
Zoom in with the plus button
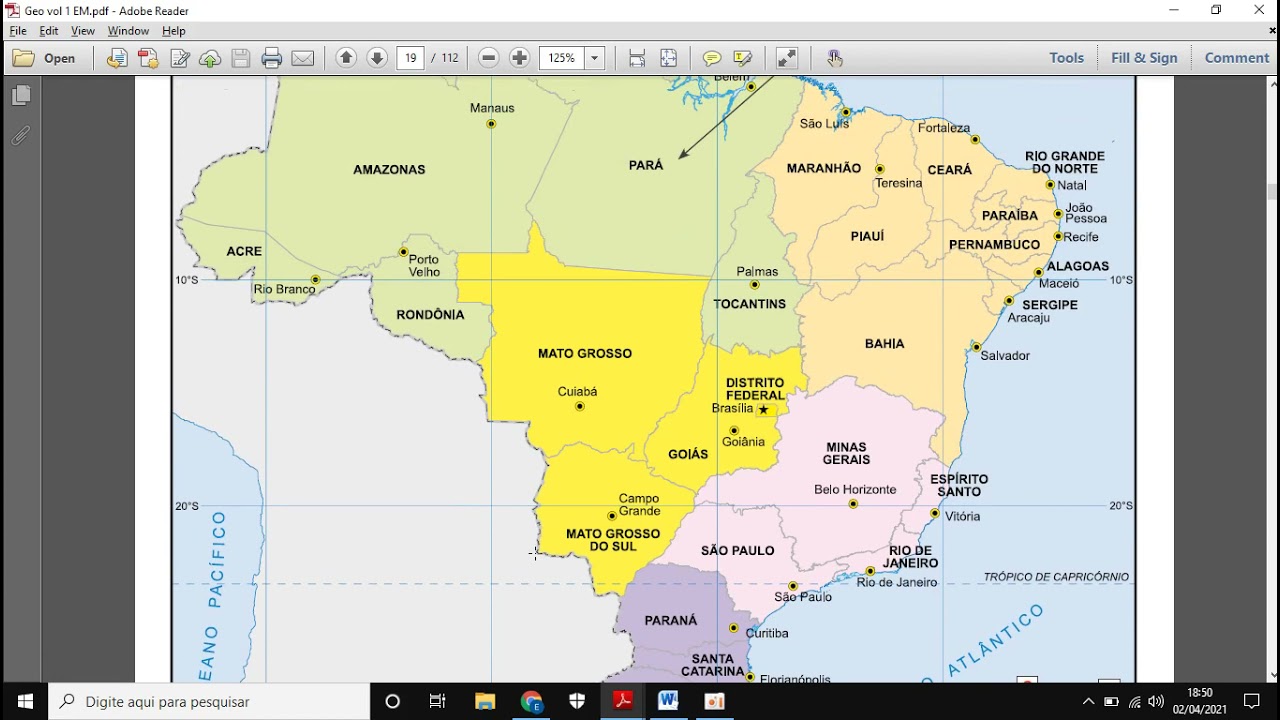(520, 58)
